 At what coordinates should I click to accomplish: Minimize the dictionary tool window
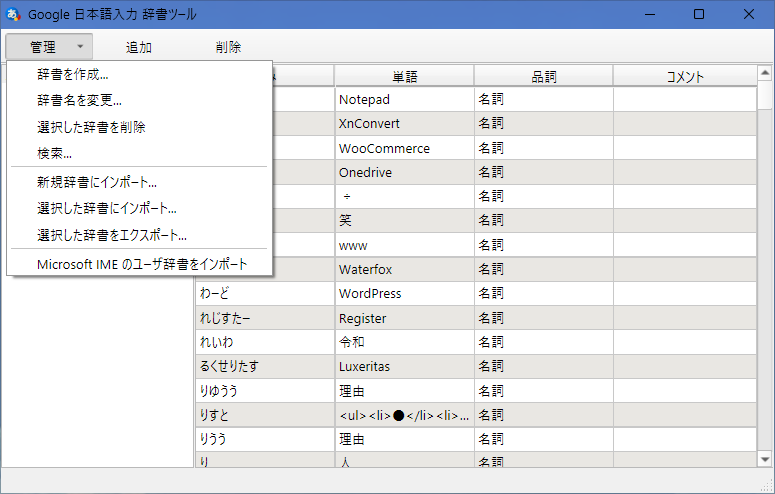pyautogui.click(x=650, y=14)
